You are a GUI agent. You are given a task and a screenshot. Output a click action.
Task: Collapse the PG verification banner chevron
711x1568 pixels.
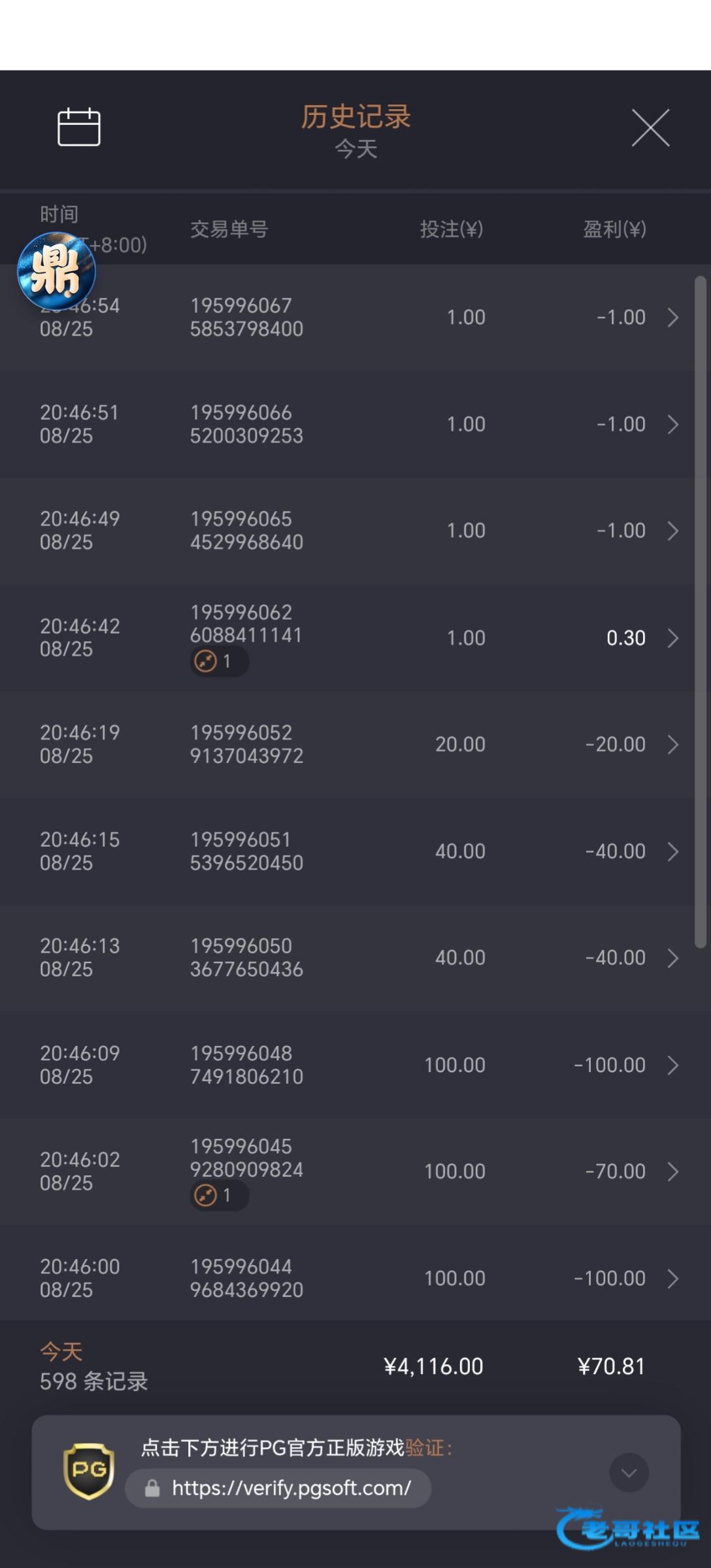pos(629,1473)
